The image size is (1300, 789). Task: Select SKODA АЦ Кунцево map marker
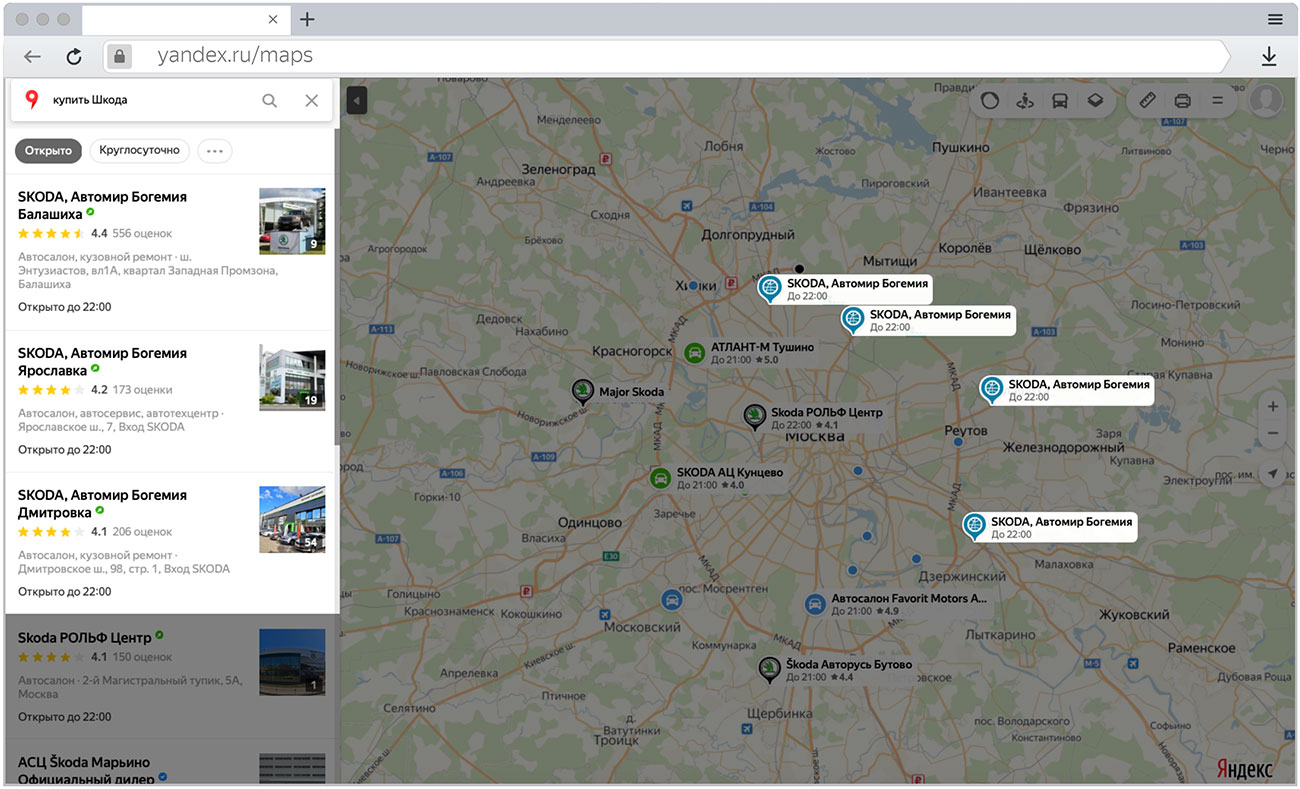660,477
